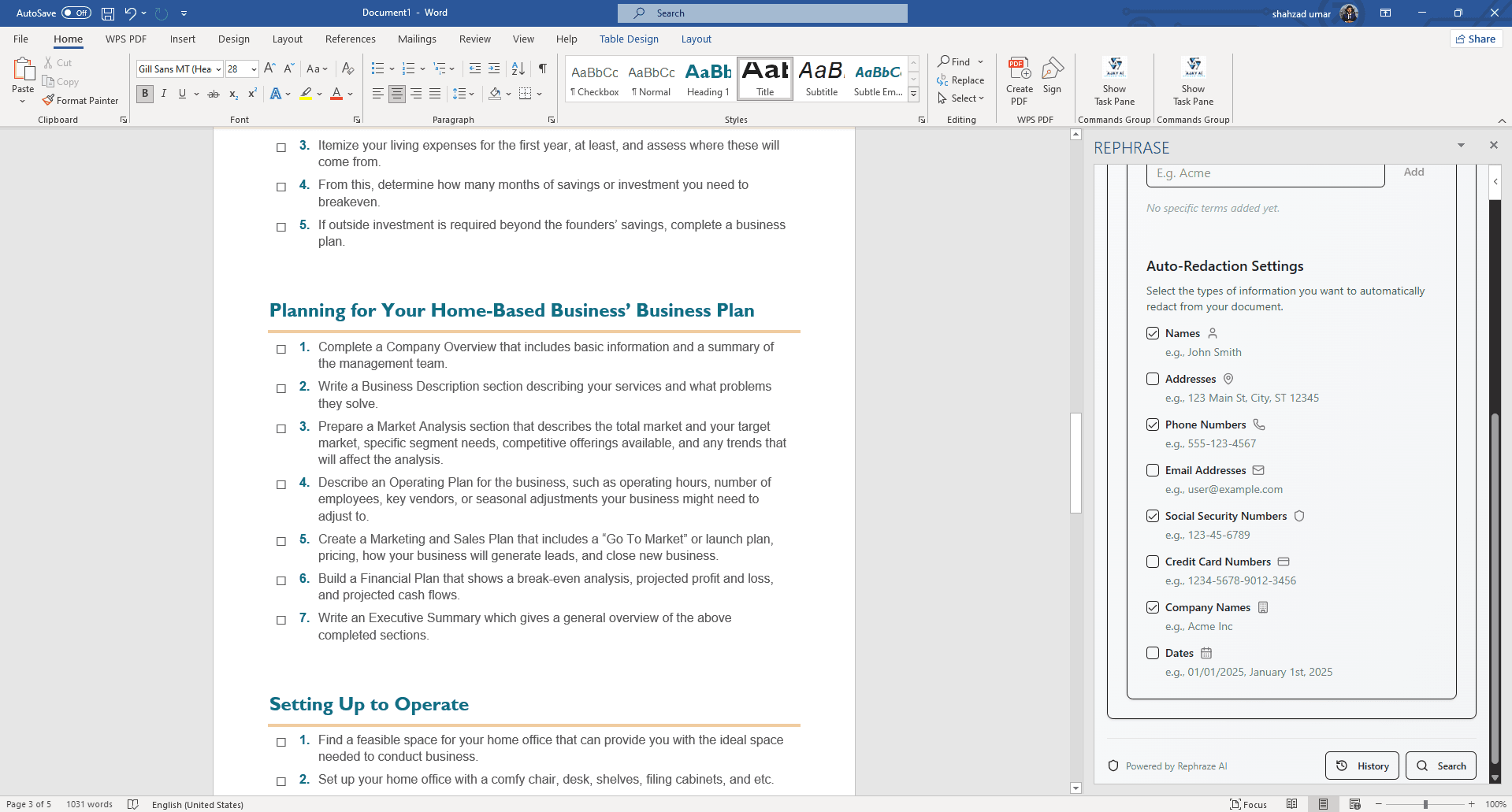
Task: Toggle Bold formatting
Action: click(x=145, y=94)
